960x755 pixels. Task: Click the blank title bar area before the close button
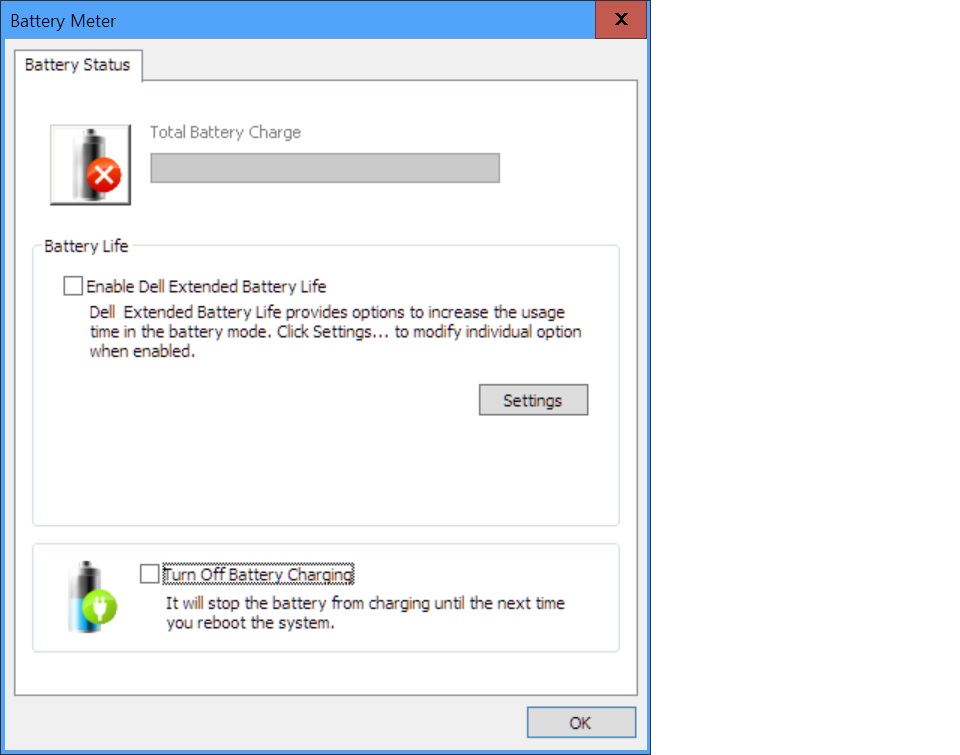(355, 20)
